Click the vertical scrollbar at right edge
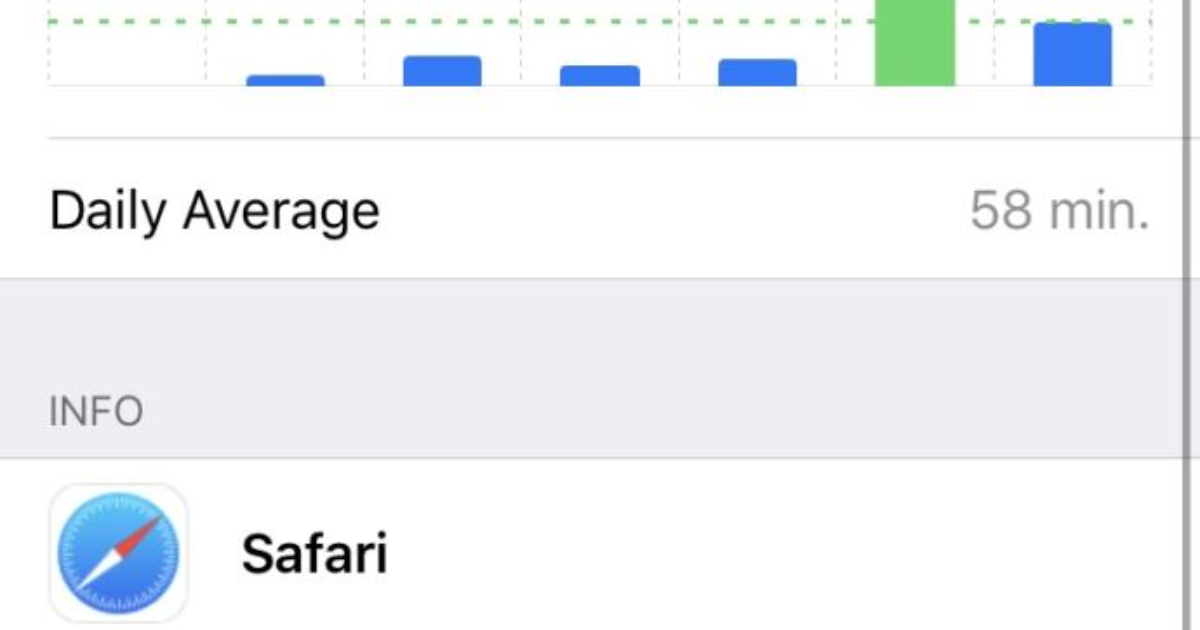Screen dimensions: 1200x630 pos(1186,300)
